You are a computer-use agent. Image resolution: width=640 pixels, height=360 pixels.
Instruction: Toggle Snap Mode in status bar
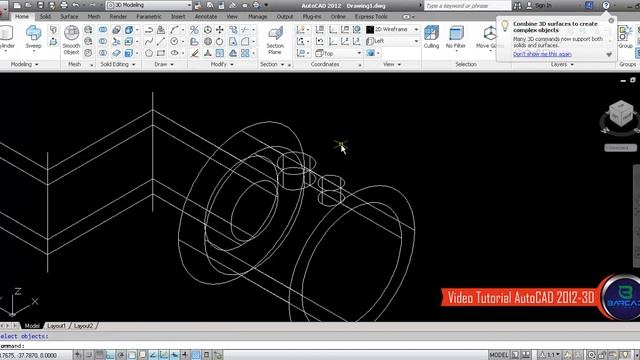point(89,355)
